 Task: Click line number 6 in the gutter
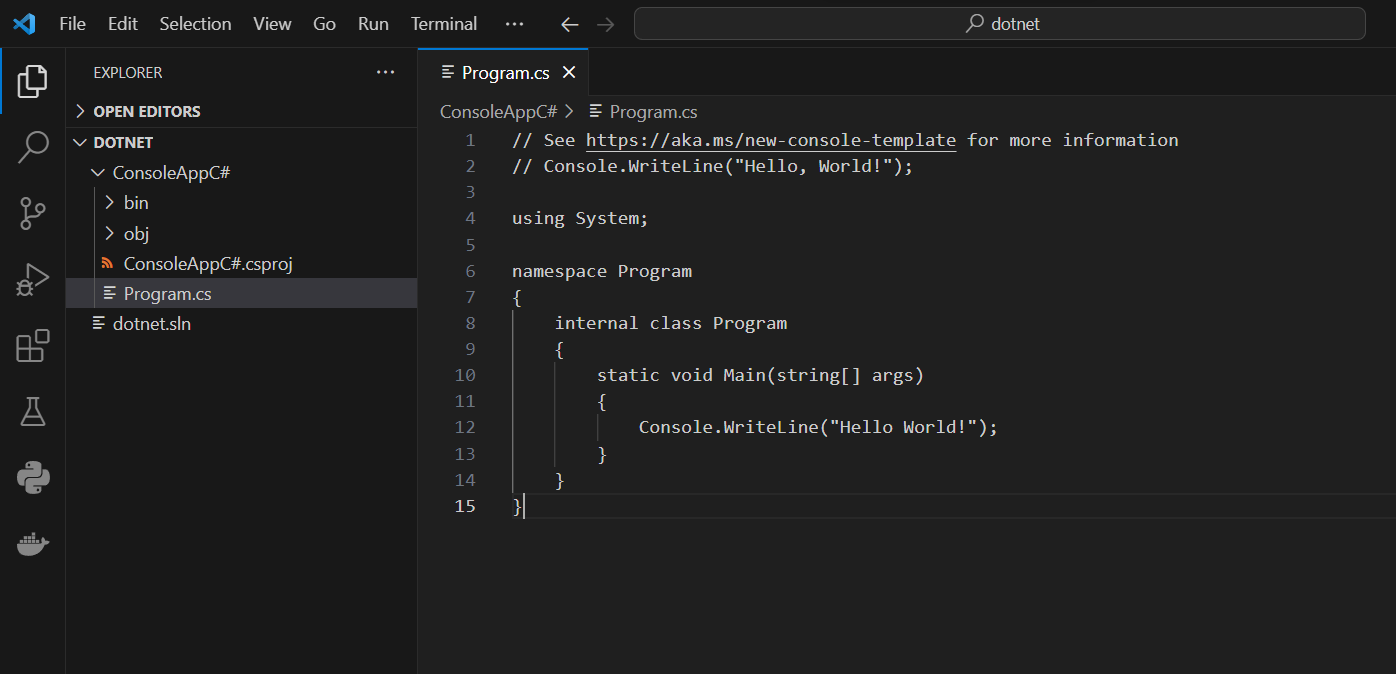[x=470, y=271]
